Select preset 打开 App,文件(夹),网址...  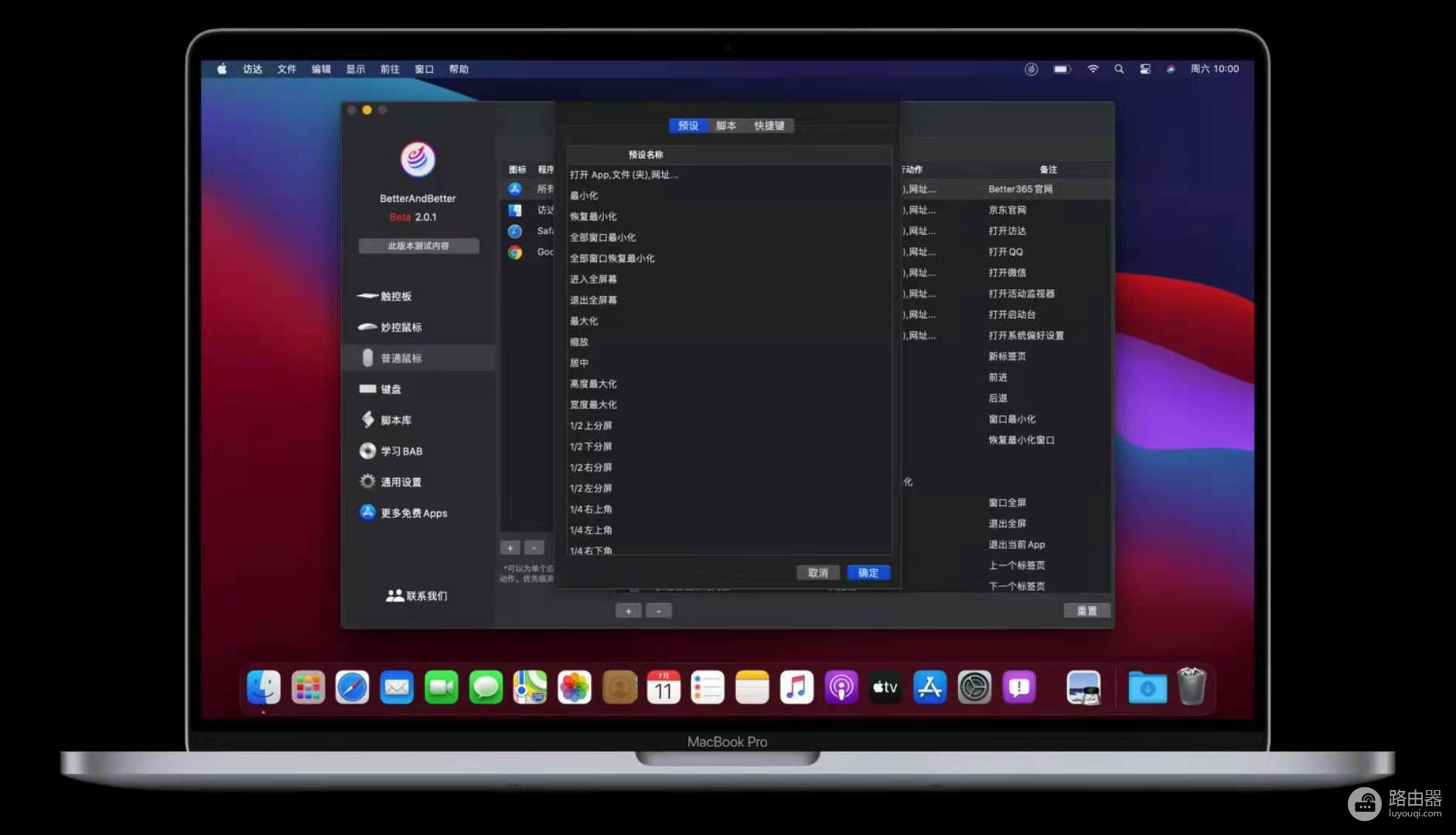(x=729, y=175)
